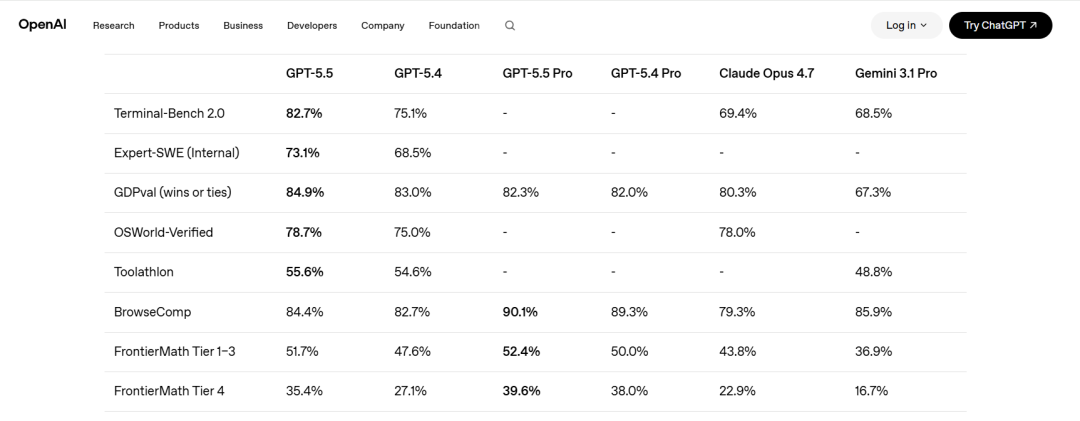Click the Gemini 3.1 Pro column header
This screenshot has width=1080, height=421.
[896, 73]
